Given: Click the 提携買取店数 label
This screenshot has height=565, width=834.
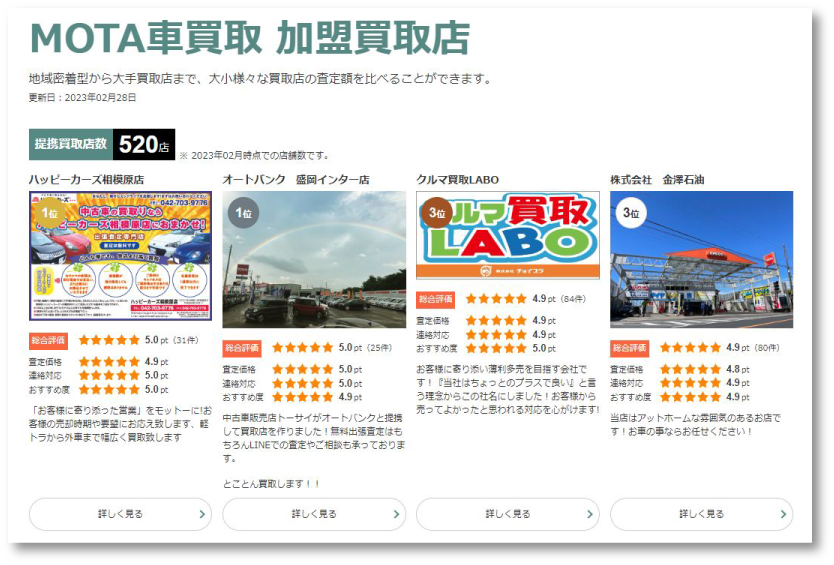Looking at the screenshot, I should pyautogui.click(x=71, y=144).
